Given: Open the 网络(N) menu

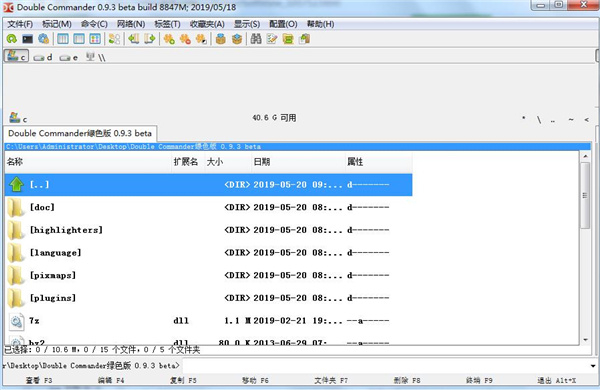Looking at the screenshot, I should (131, 24).
